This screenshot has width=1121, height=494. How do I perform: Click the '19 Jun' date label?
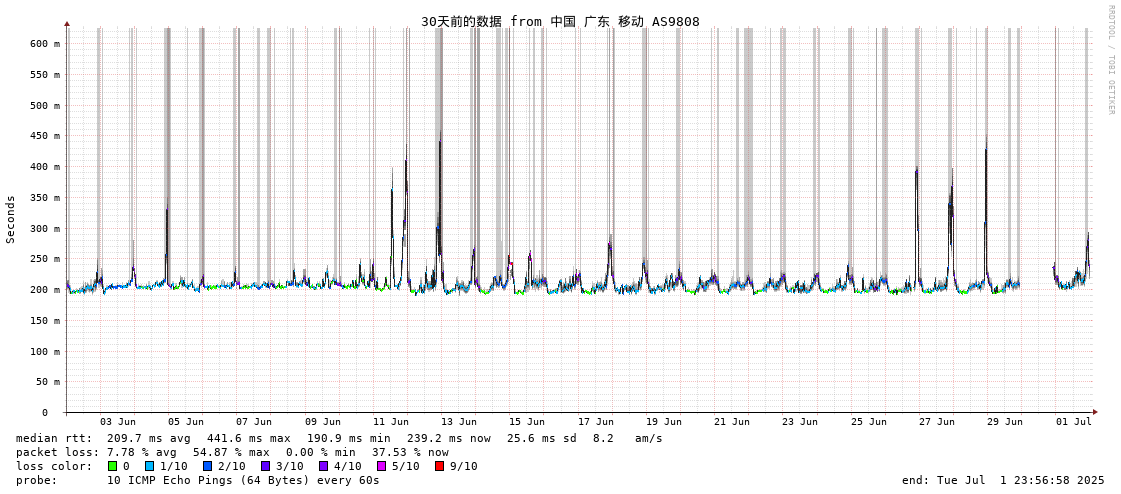pos(664,422)
